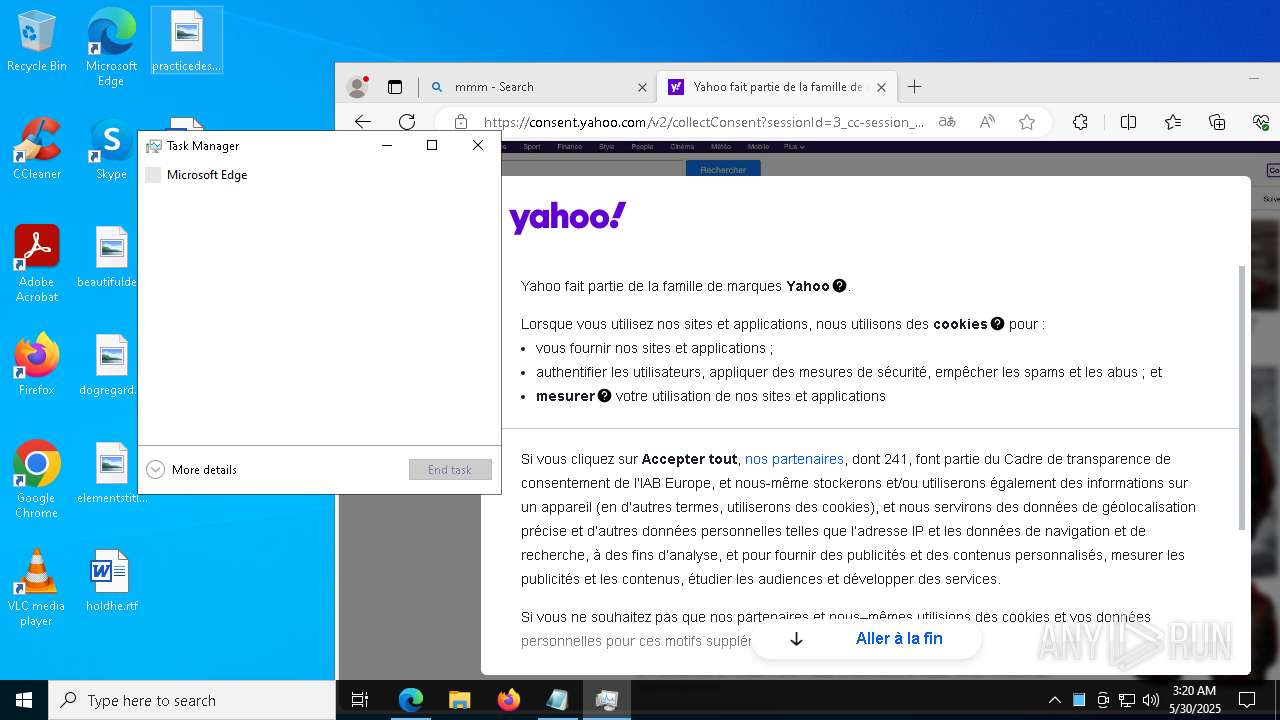
Task: Open the clock showing 3:20 AM
Action: point(1194,700)
